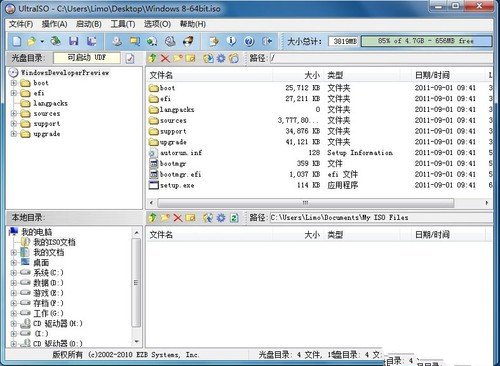Sort disc files by 日期/时间 column header
The image size is (500, 366).
click(x=448, y=75)
